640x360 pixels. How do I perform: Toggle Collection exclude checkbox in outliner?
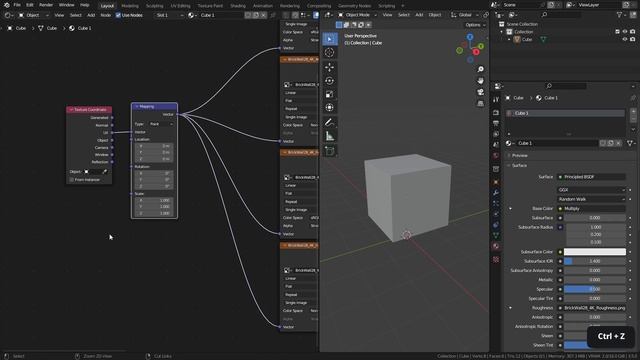pyautogui.click(x=617, y=31)
